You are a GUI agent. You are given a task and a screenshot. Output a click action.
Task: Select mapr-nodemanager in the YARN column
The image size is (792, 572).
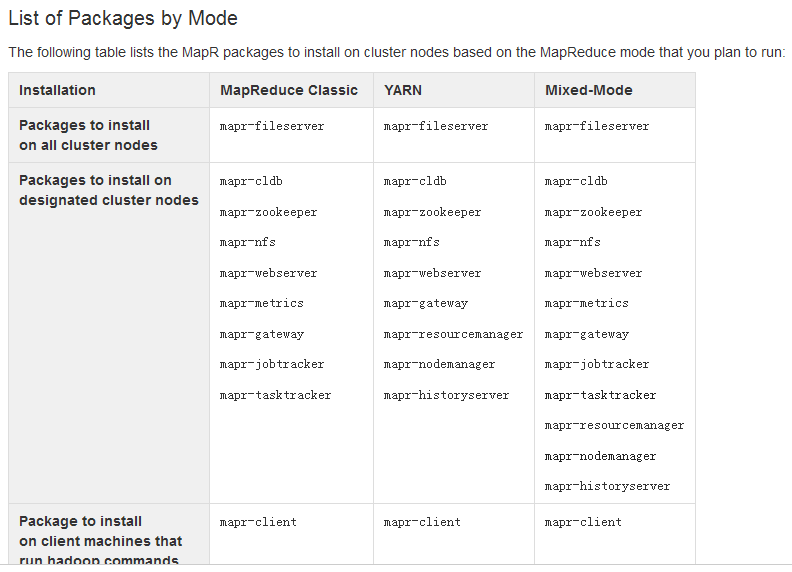point(439,364)
